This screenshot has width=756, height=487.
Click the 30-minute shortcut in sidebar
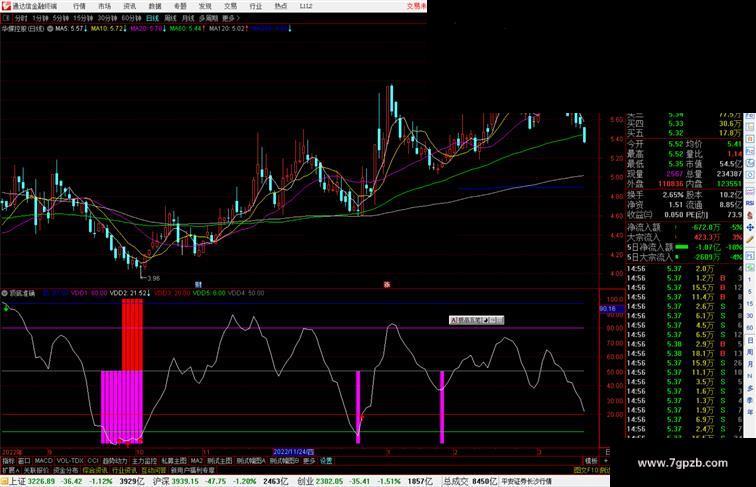pyautogui.click(x=750, y=315)
